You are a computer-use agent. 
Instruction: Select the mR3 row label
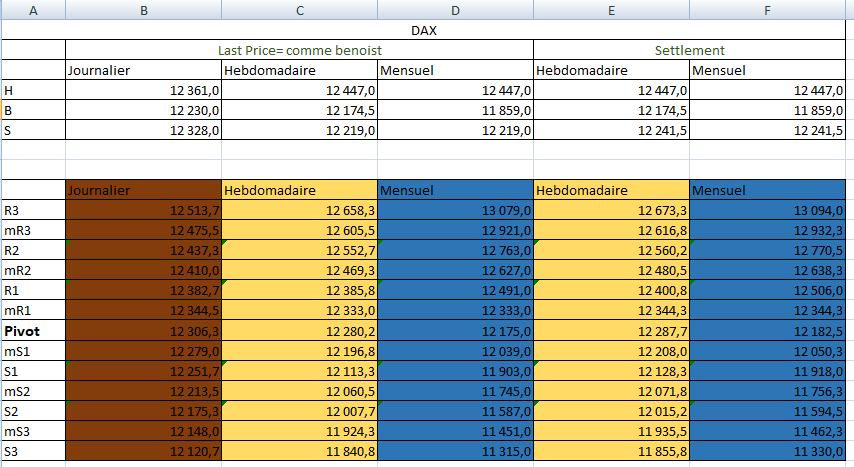33,230
